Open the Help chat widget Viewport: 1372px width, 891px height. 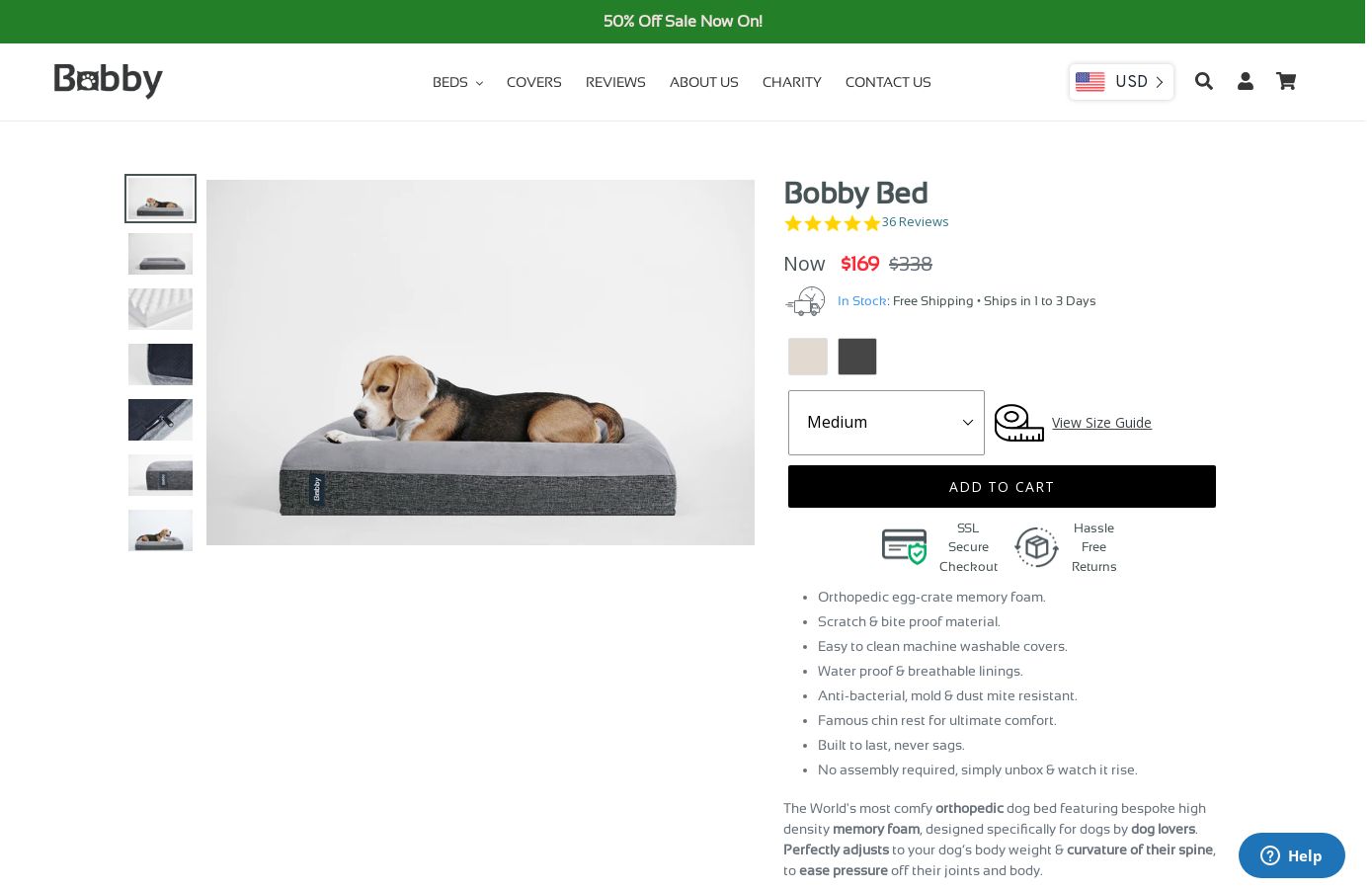1291,855
